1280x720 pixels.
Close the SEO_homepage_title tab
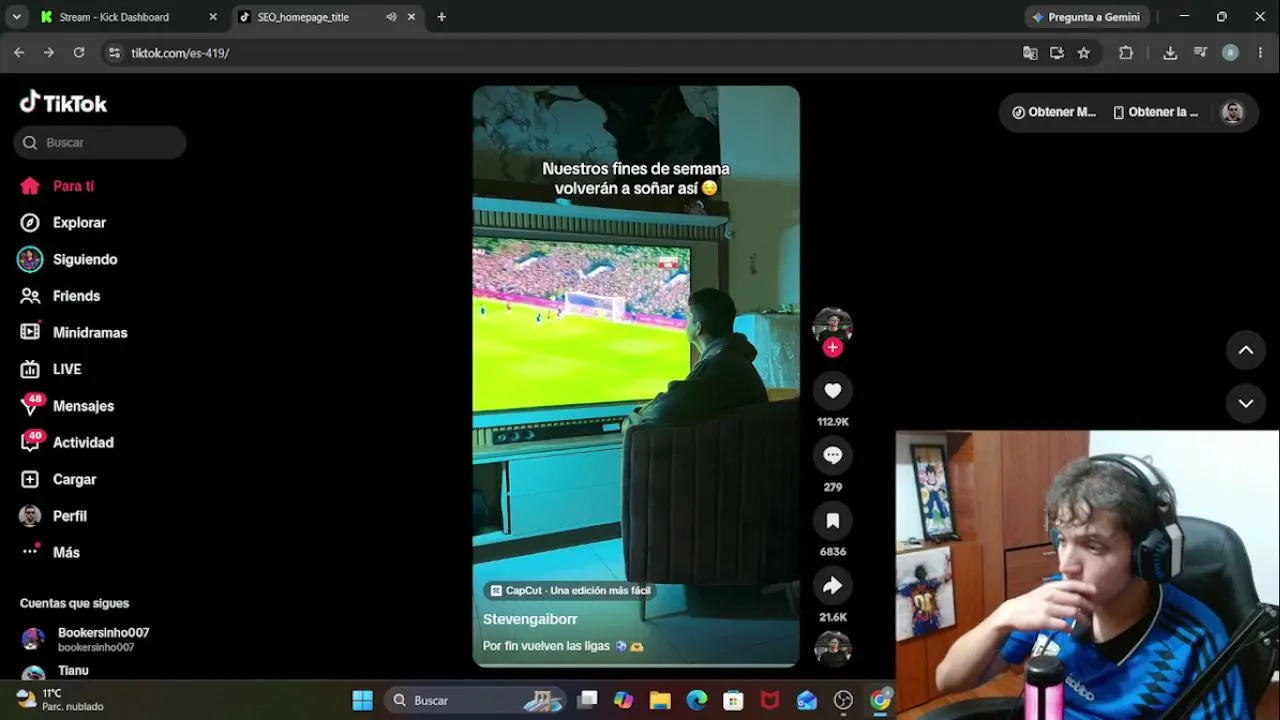pyautogui.click(x=411, y=17)
